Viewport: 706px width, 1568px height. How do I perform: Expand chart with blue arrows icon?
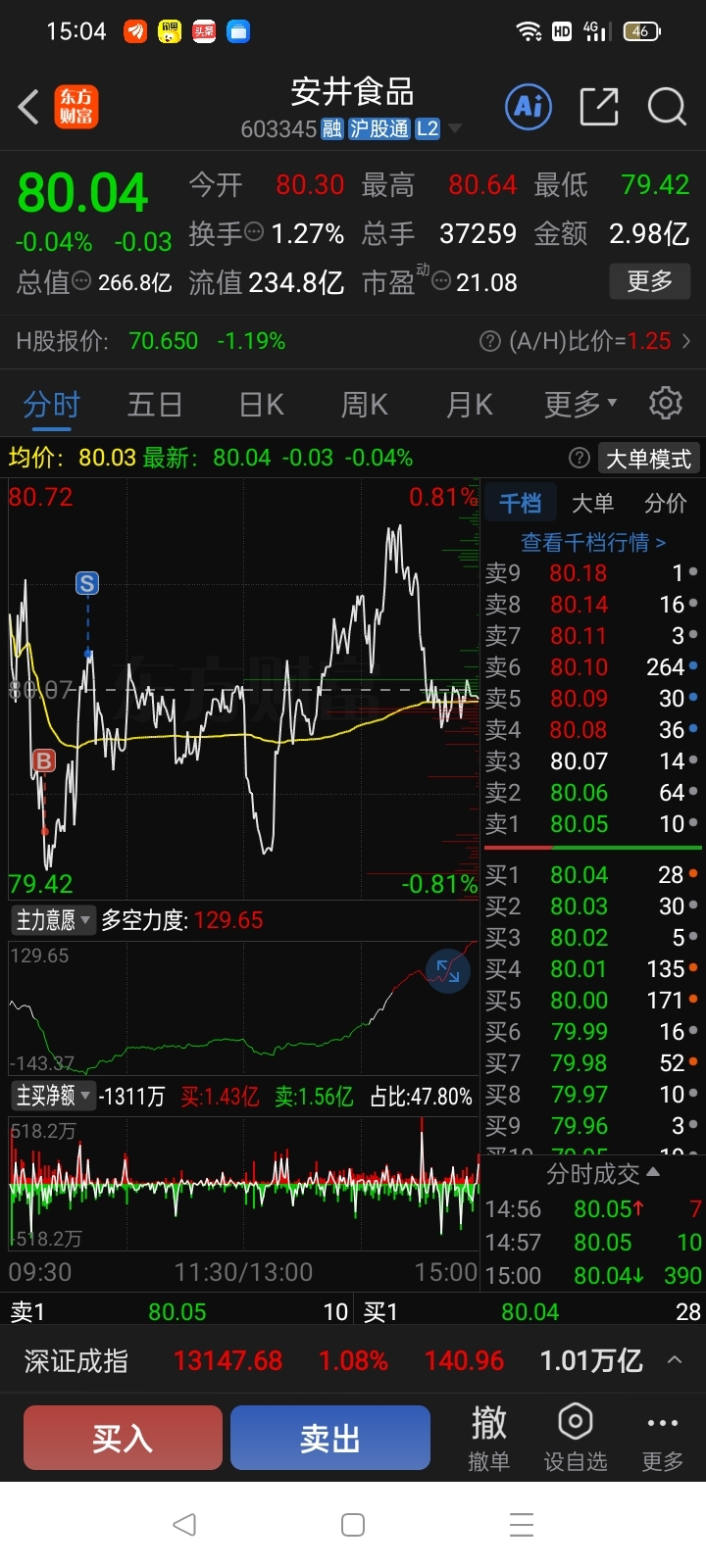(448, 971)
